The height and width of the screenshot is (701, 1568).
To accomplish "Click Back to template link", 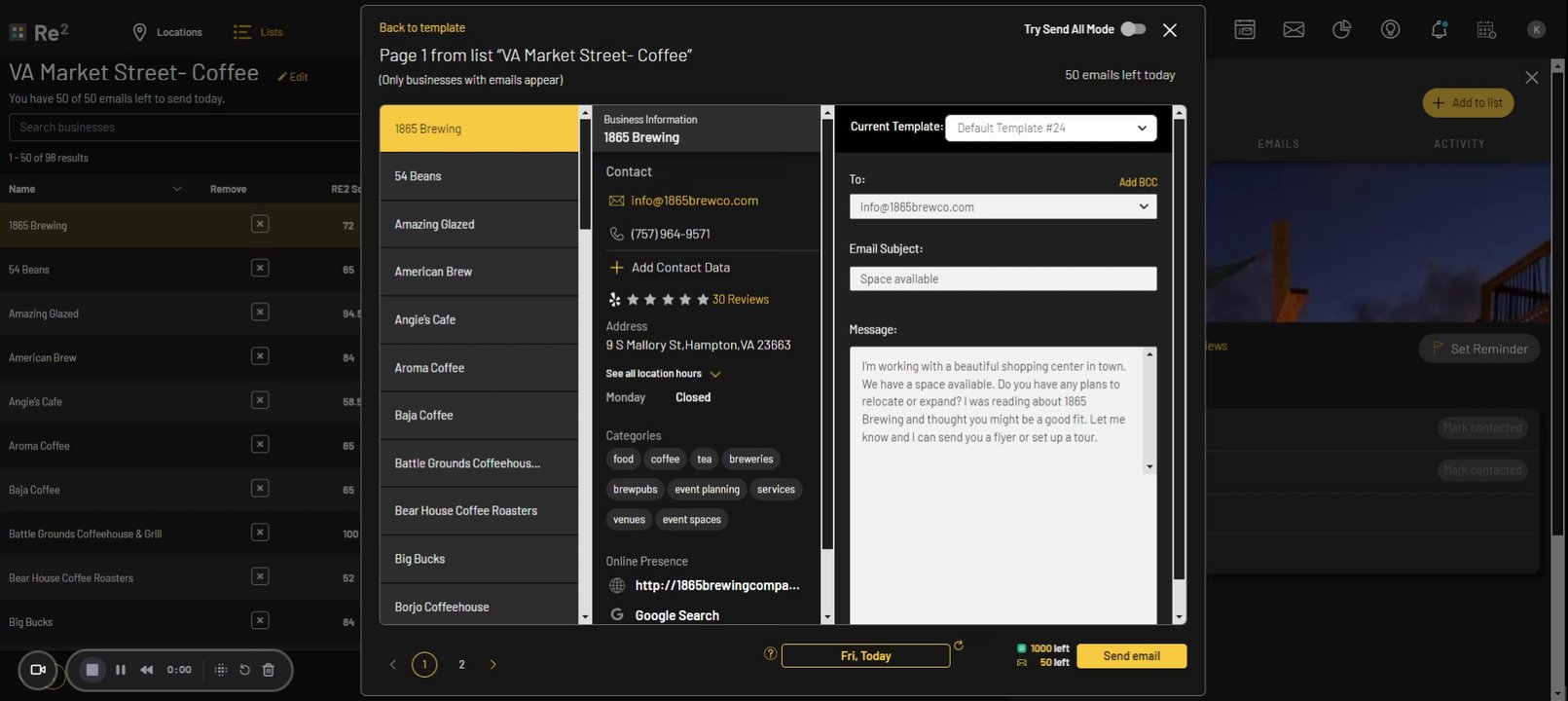I will click(x=422, y=27).
